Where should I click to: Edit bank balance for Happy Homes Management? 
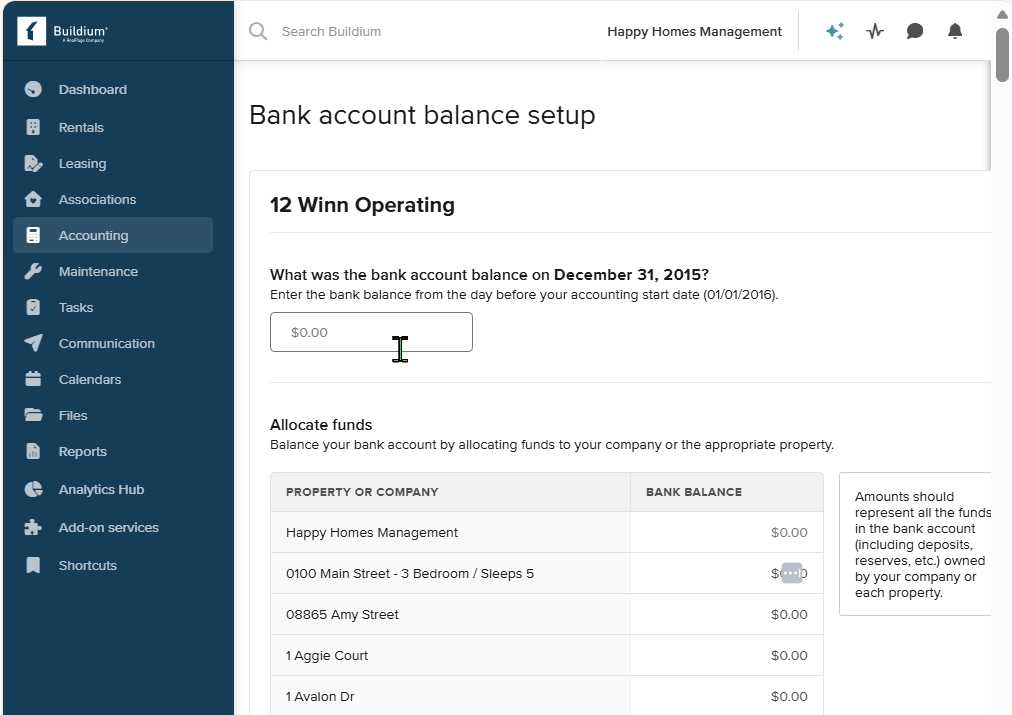(727, 532)
